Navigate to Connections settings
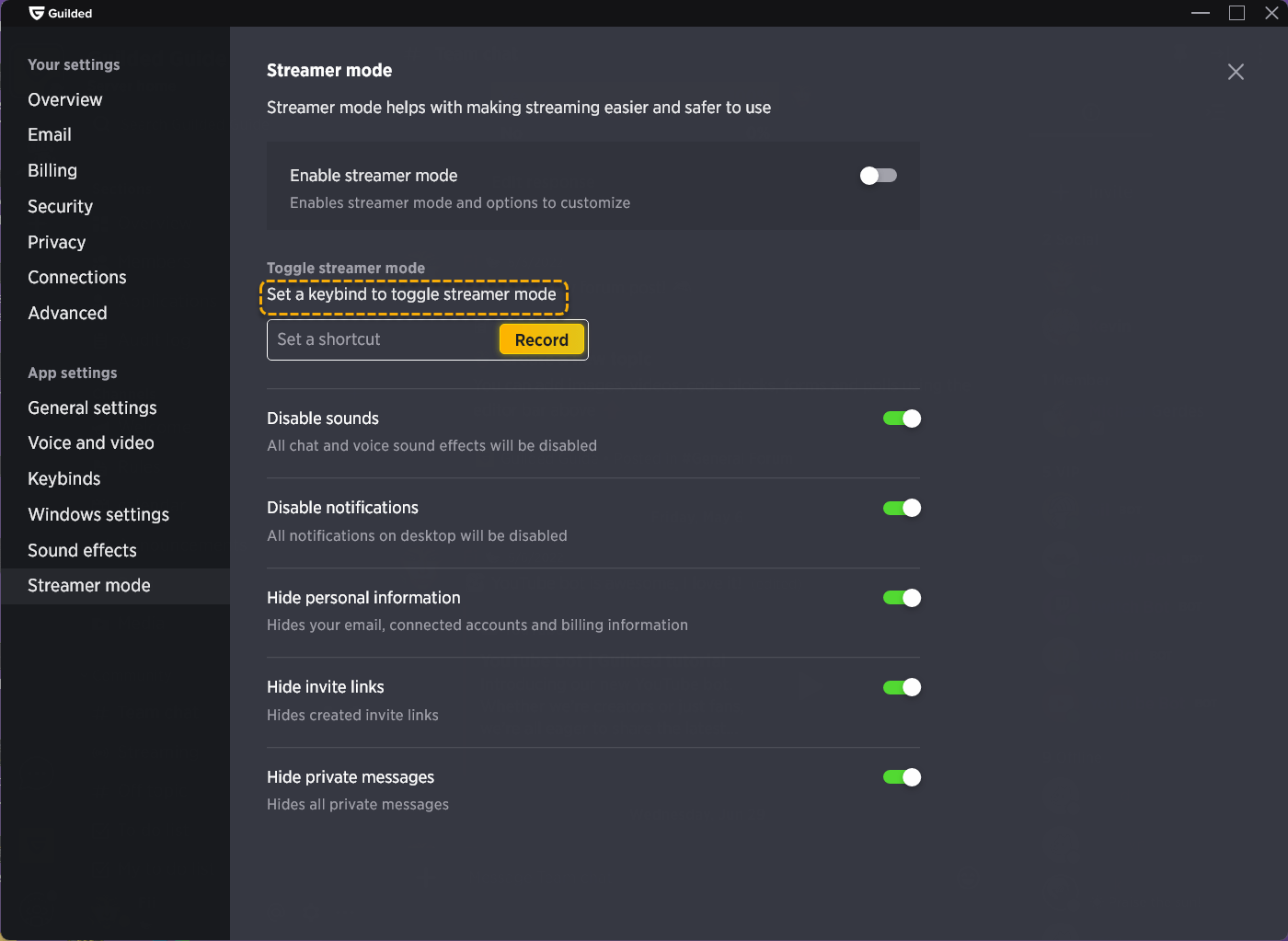Image resolution: width=1288 pixels, height=941 pixels. click(77, 277)
